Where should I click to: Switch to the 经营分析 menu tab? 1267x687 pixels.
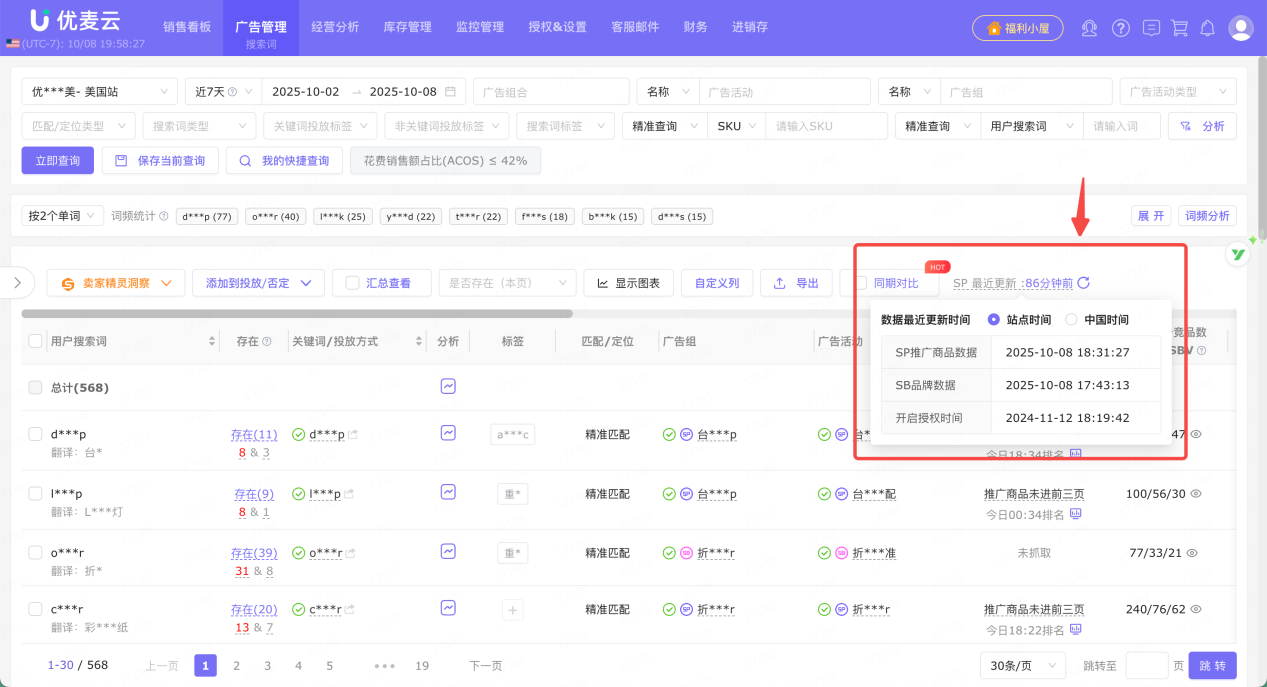pyautogui.click(x=335, y=27)
